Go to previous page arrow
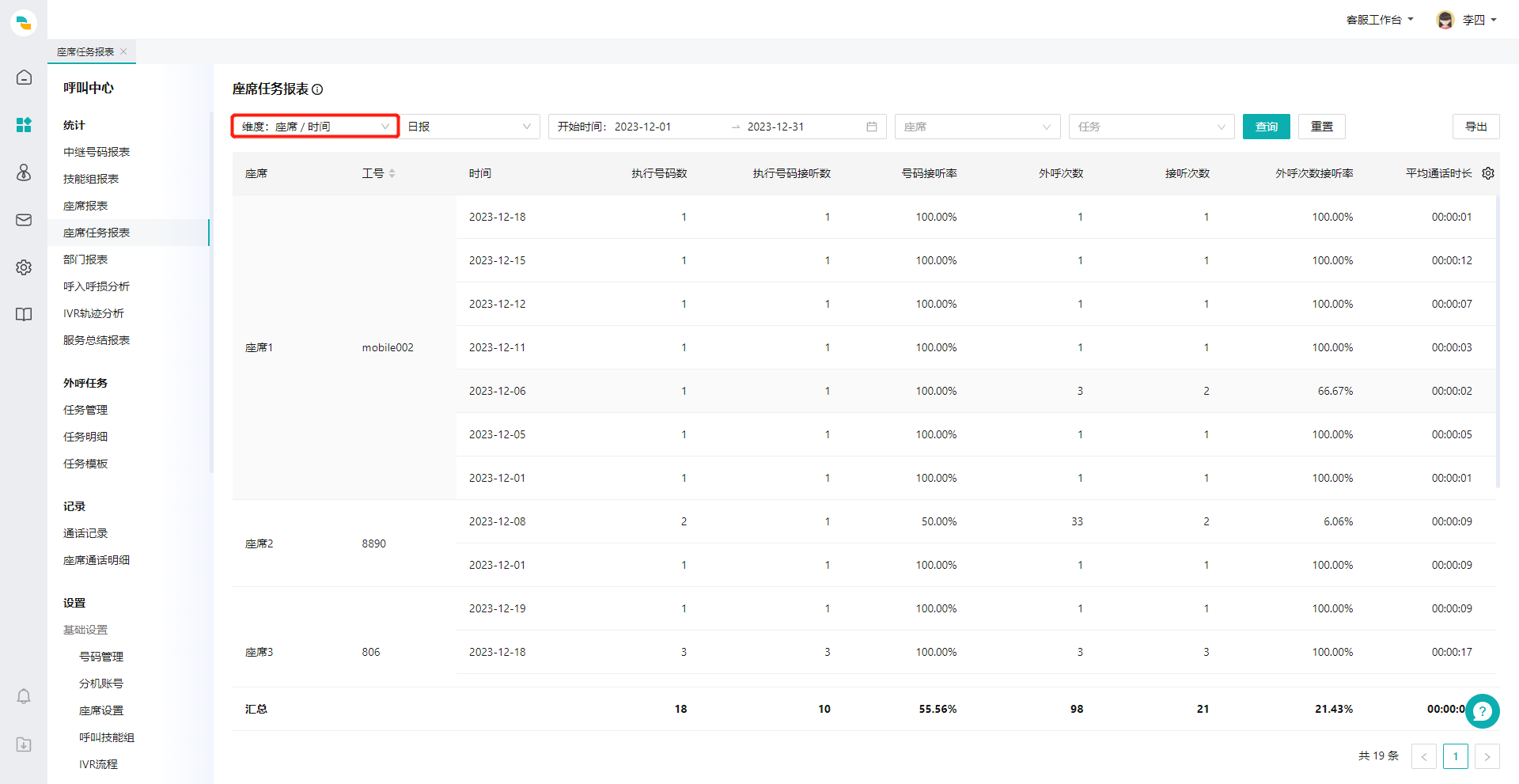The image size is (1519, 784). [1424, 756]
